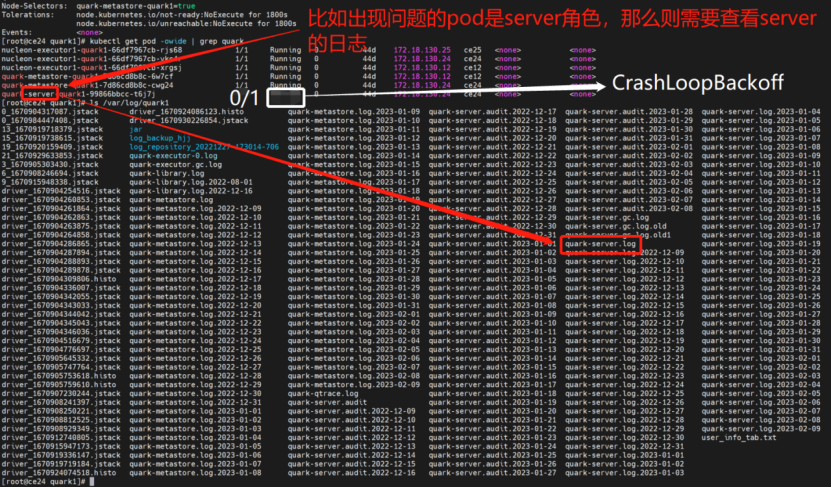Select 19_1670920159409.jstack entry
The image size is (831, 487).
tap(52, 147)
